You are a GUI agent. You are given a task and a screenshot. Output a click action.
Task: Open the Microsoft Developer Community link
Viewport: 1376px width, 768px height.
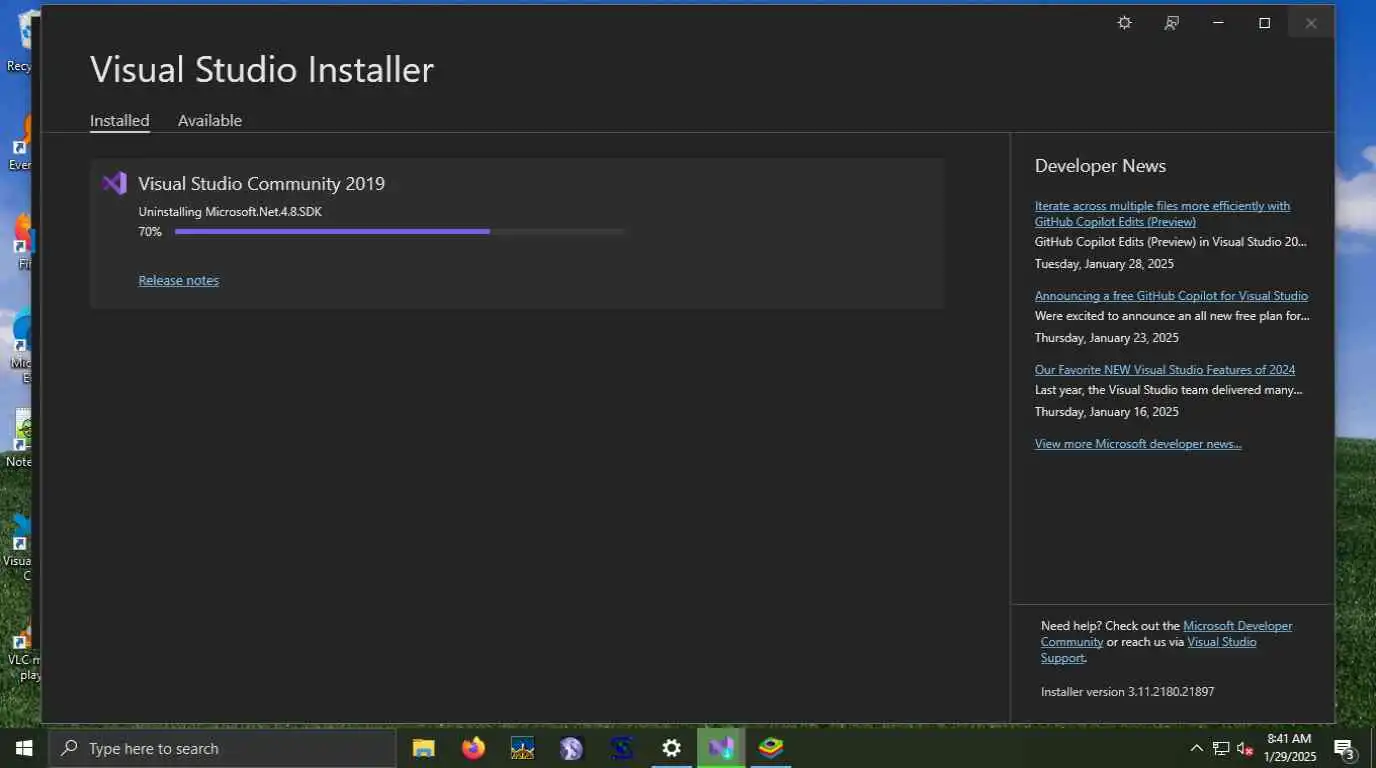1166,633
